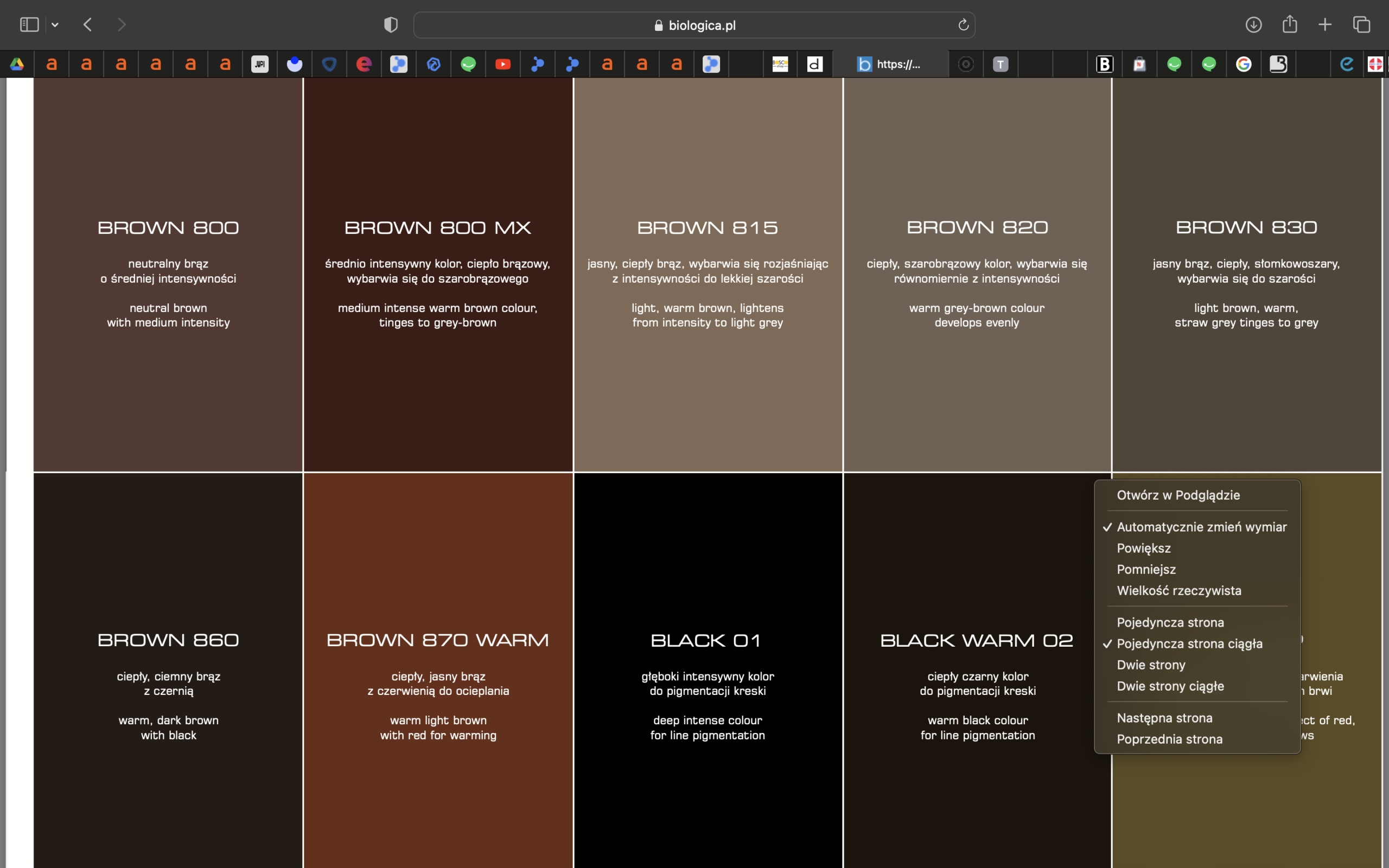Click the biologica.pl address field
The height and width of the screenshot is (868, 1389).
tap(694, 25)
